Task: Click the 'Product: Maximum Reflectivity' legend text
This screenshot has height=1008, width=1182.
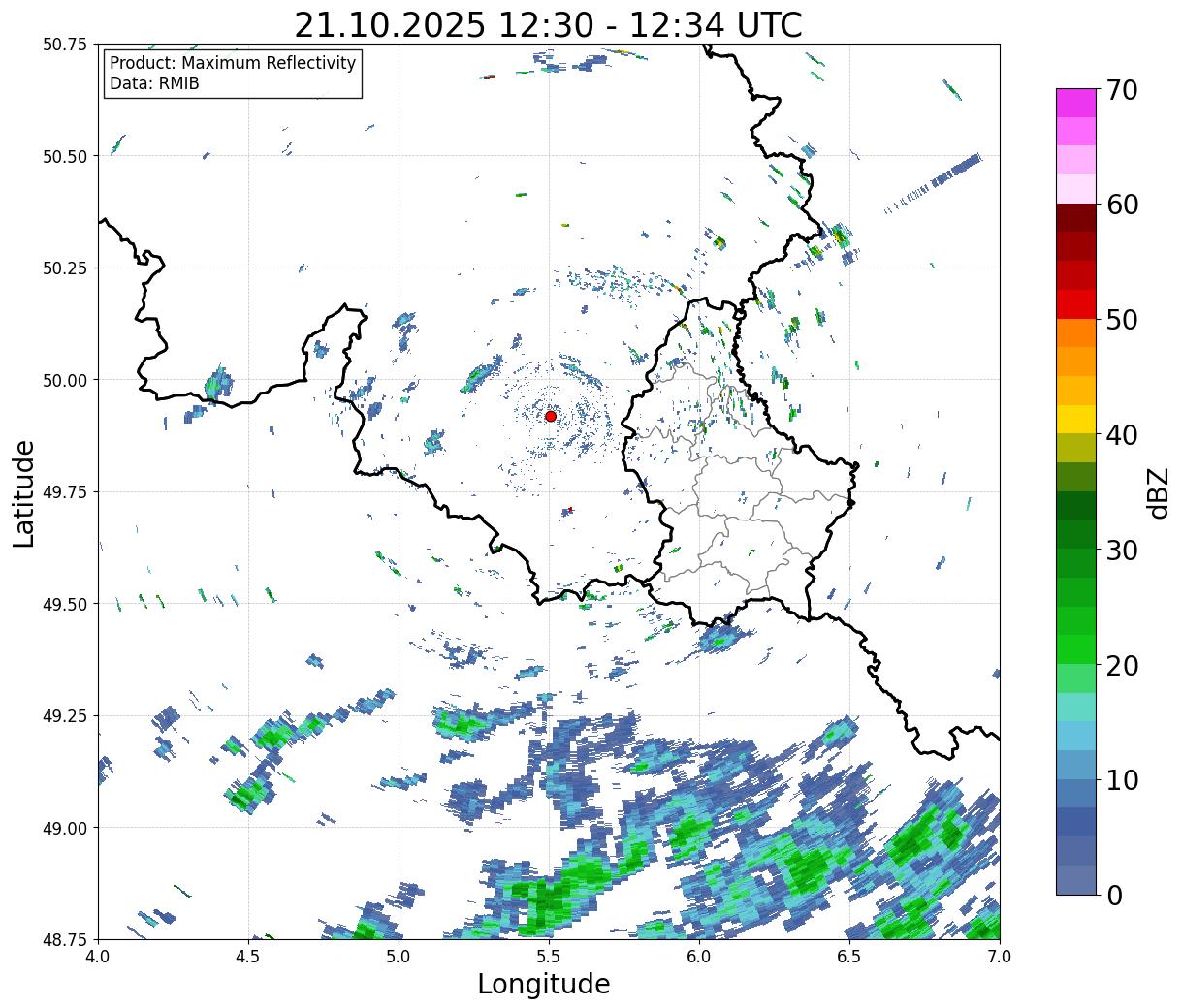Action: [x=233, y=63]
